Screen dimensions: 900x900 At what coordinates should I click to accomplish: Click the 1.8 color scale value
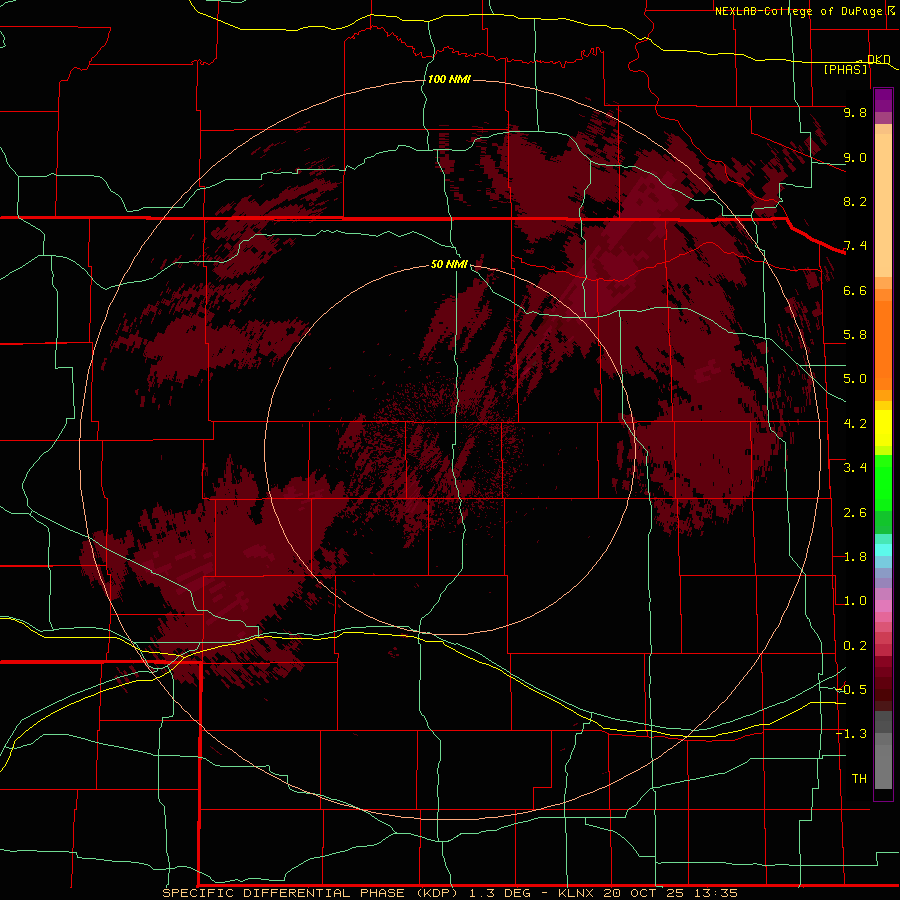(x=855, y=557)
